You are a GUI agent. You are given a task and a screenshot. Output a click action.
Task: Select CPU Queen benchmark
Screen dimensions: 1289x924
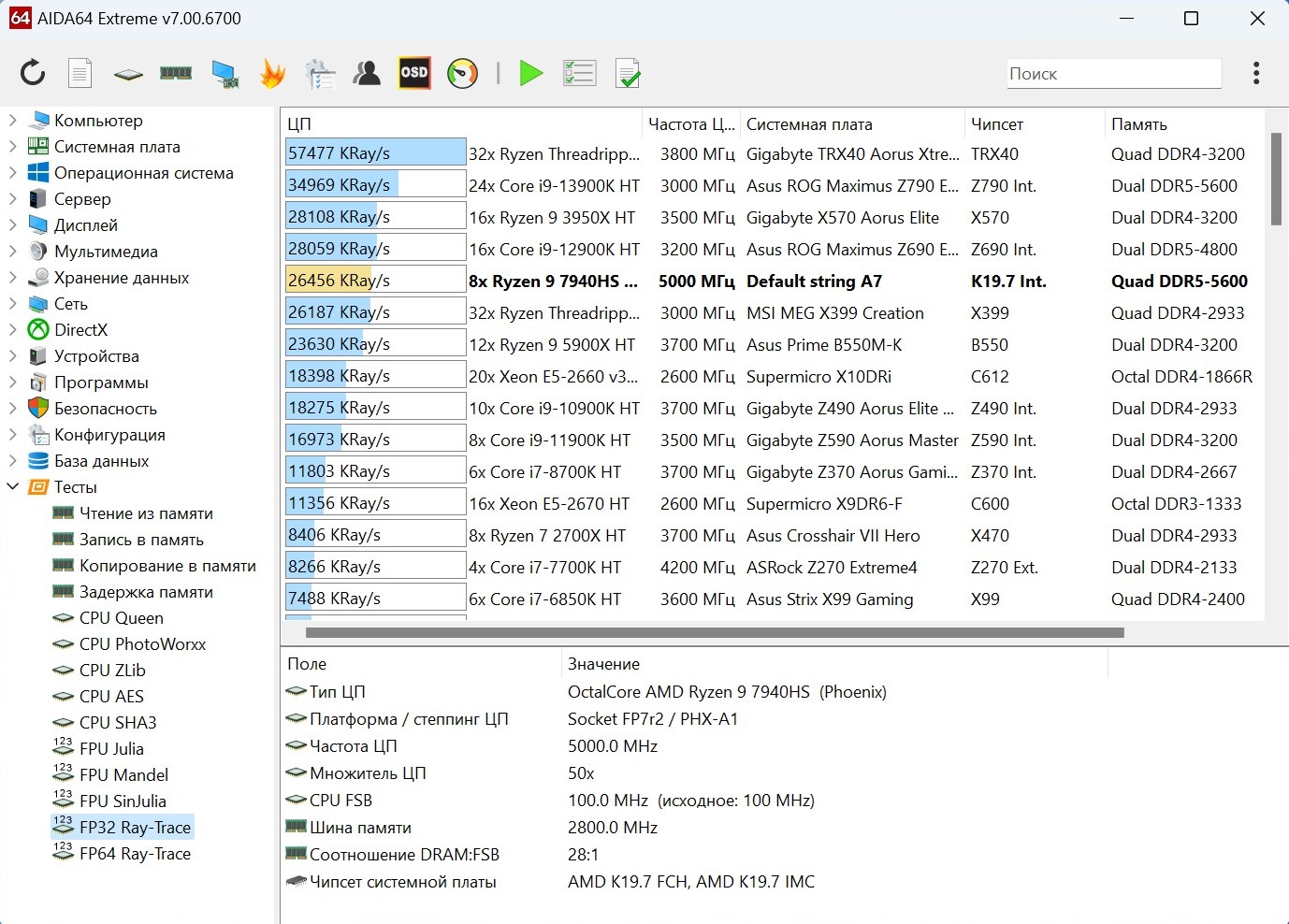121,618
